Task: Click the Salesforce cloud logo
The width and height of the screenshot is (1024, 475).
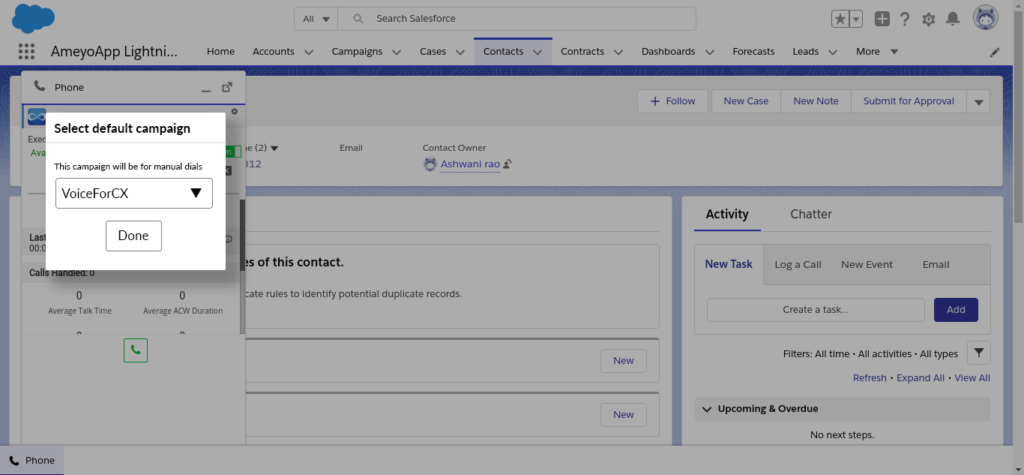Action: (x=33, y=18)
